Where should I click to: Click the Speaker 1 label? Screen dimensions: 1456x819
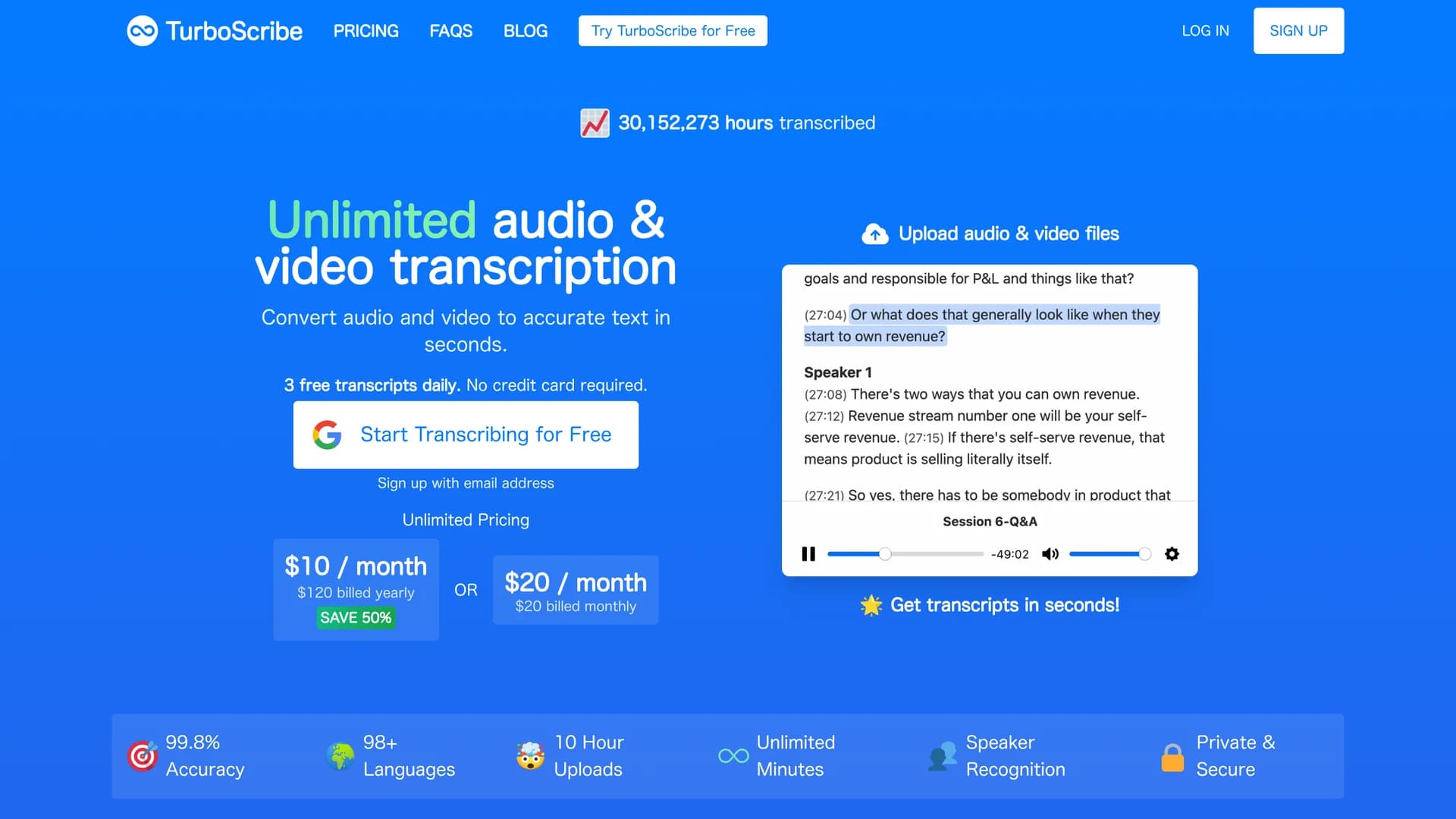[838, 372]
